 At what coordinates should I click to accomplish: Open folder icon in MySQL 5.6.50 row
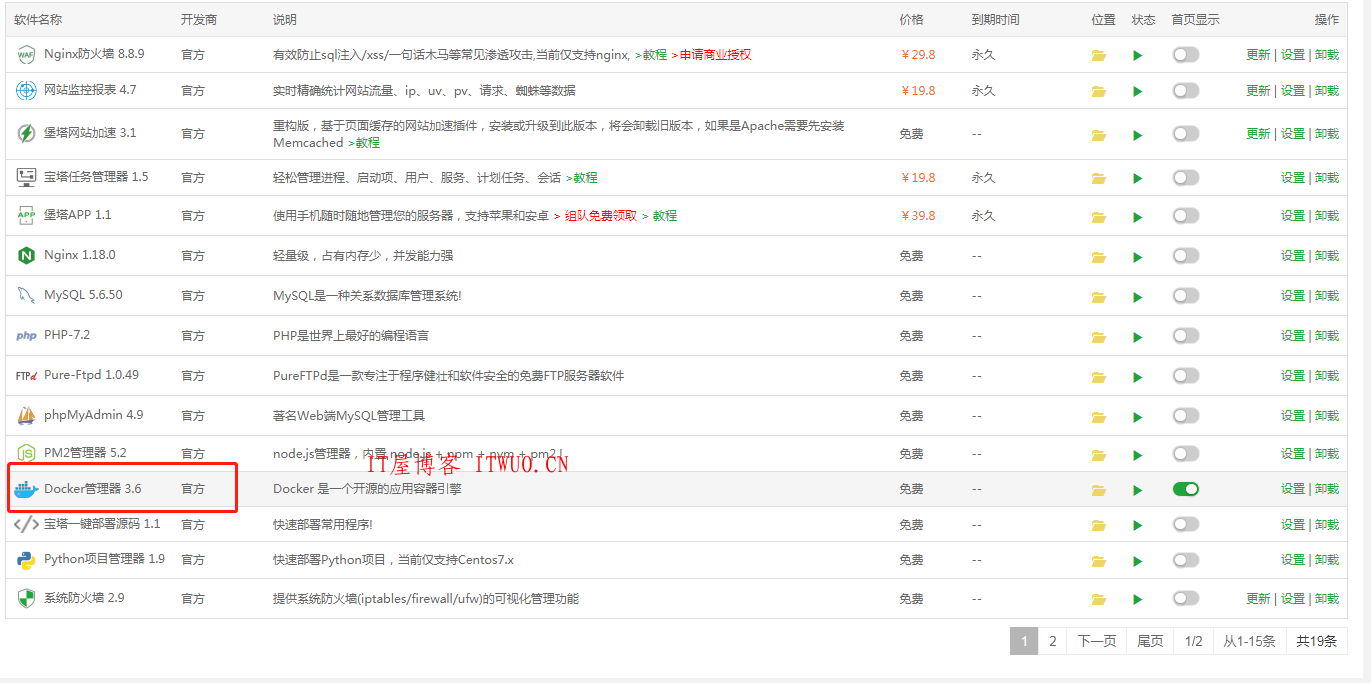pos(1099,297)
